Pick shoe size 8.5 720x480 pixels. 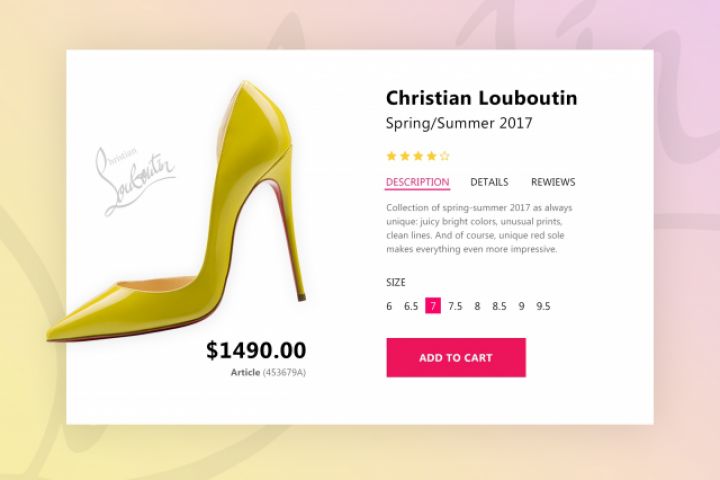point(499,306)
